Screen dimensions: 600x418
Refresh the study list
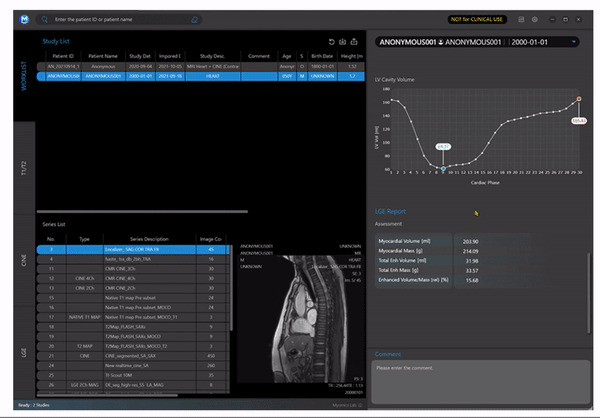point(332,42)
